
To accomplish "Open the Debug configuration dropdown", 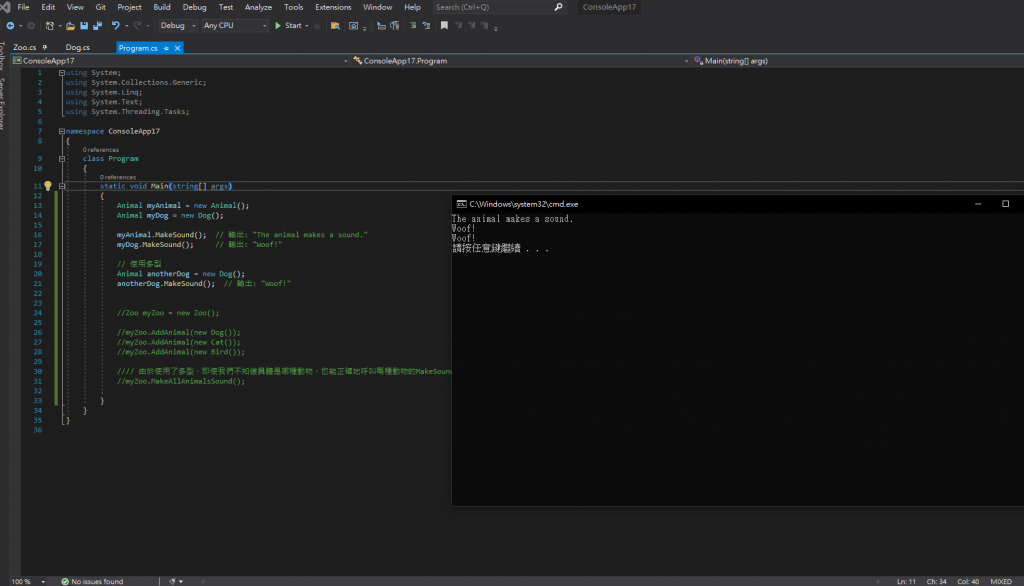I will [177, 25].
